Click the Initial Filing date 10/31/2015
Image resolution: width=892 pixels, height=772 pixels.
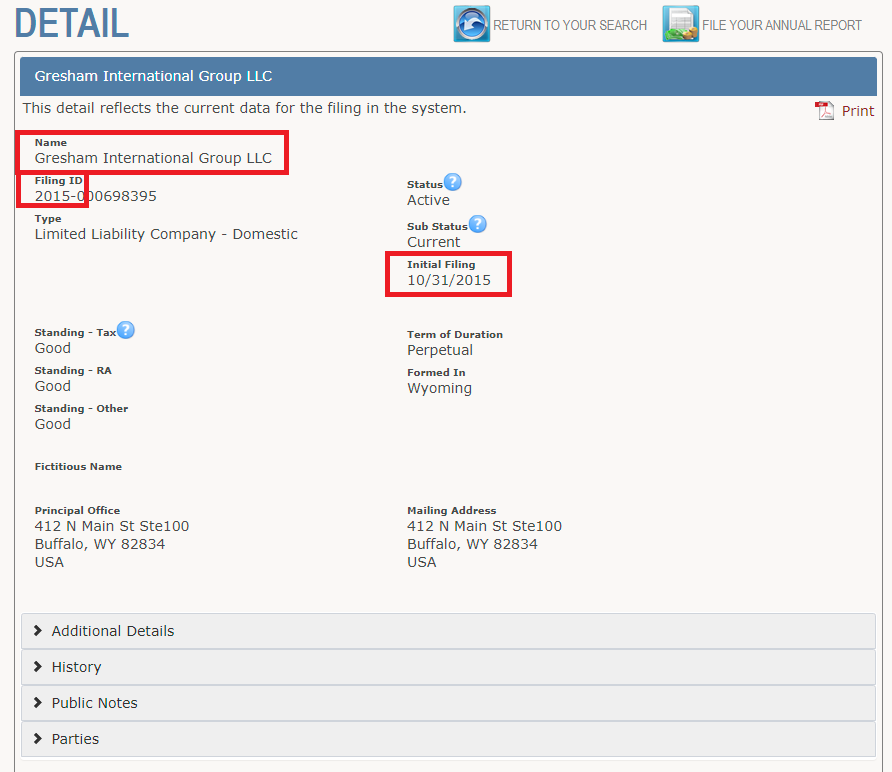coord(449,280)
